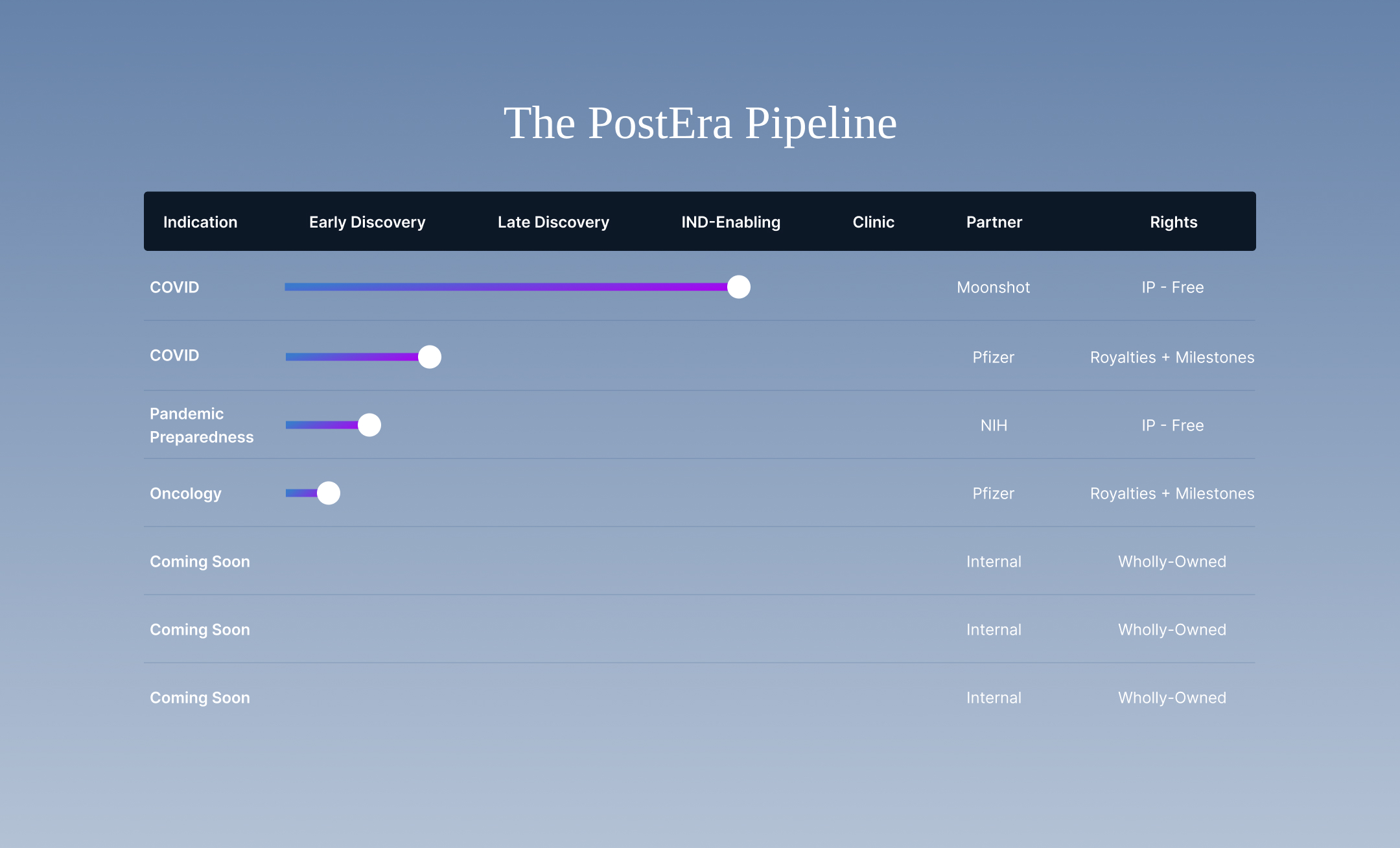Click the first Coming Soon row label
Viewport: 1400px width, 848px height.
click(x=200, y=561)
